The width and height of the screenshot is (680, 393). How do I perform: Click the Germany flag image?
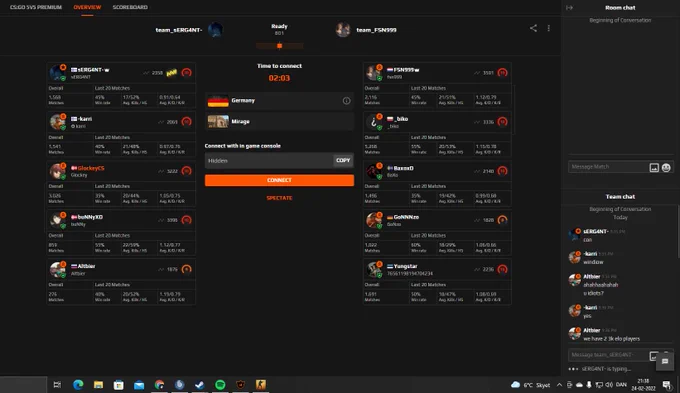[218, 101]
